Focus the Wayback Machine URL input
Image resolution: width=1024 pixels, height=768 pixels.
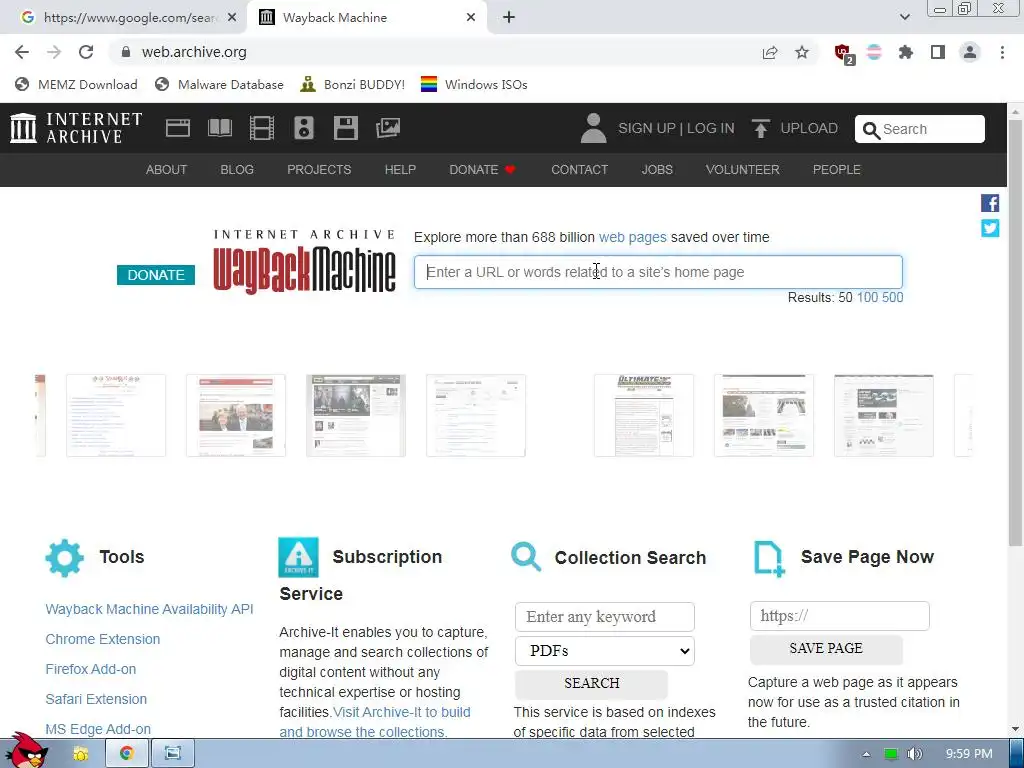point(658,272)
